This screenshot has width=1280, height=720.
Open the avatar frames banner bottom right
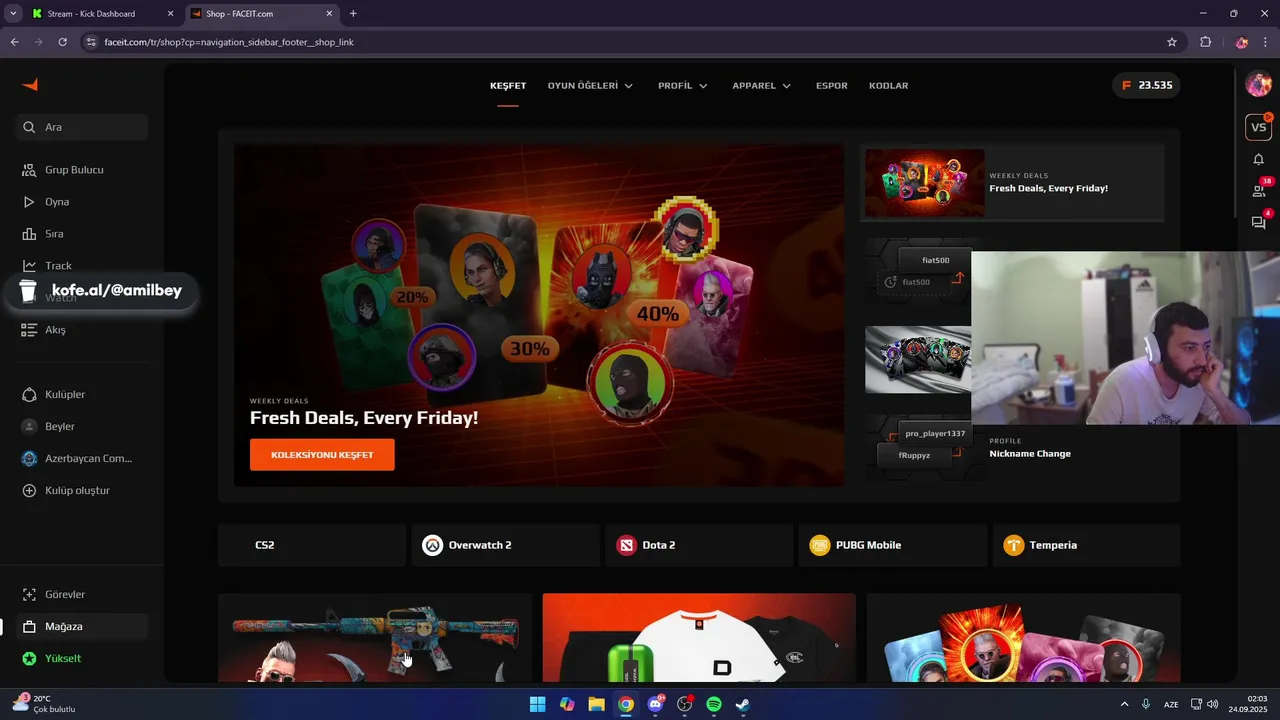point(1024,638)
